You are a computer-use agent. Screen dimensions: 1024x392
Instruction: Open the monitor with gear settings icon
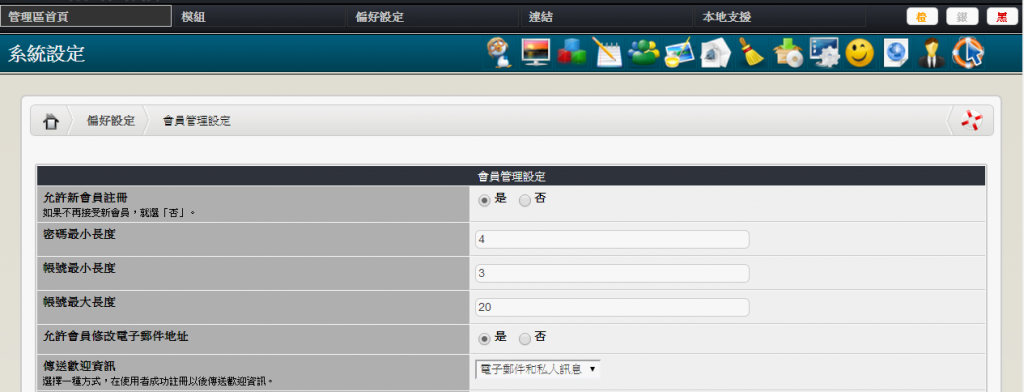click(x=824, y=53)
